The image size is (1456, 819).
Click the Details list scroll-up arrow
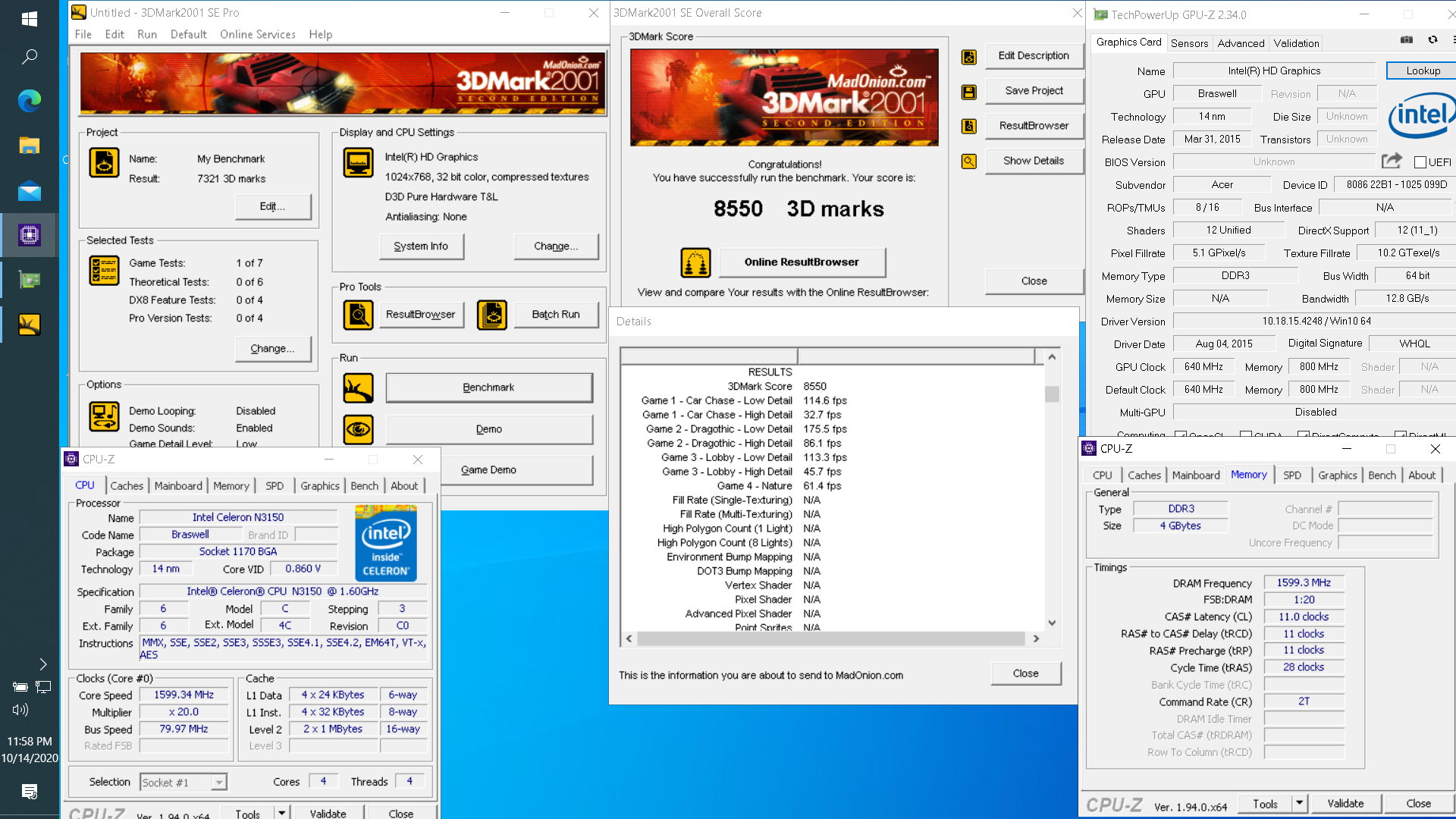(1052, 357)
